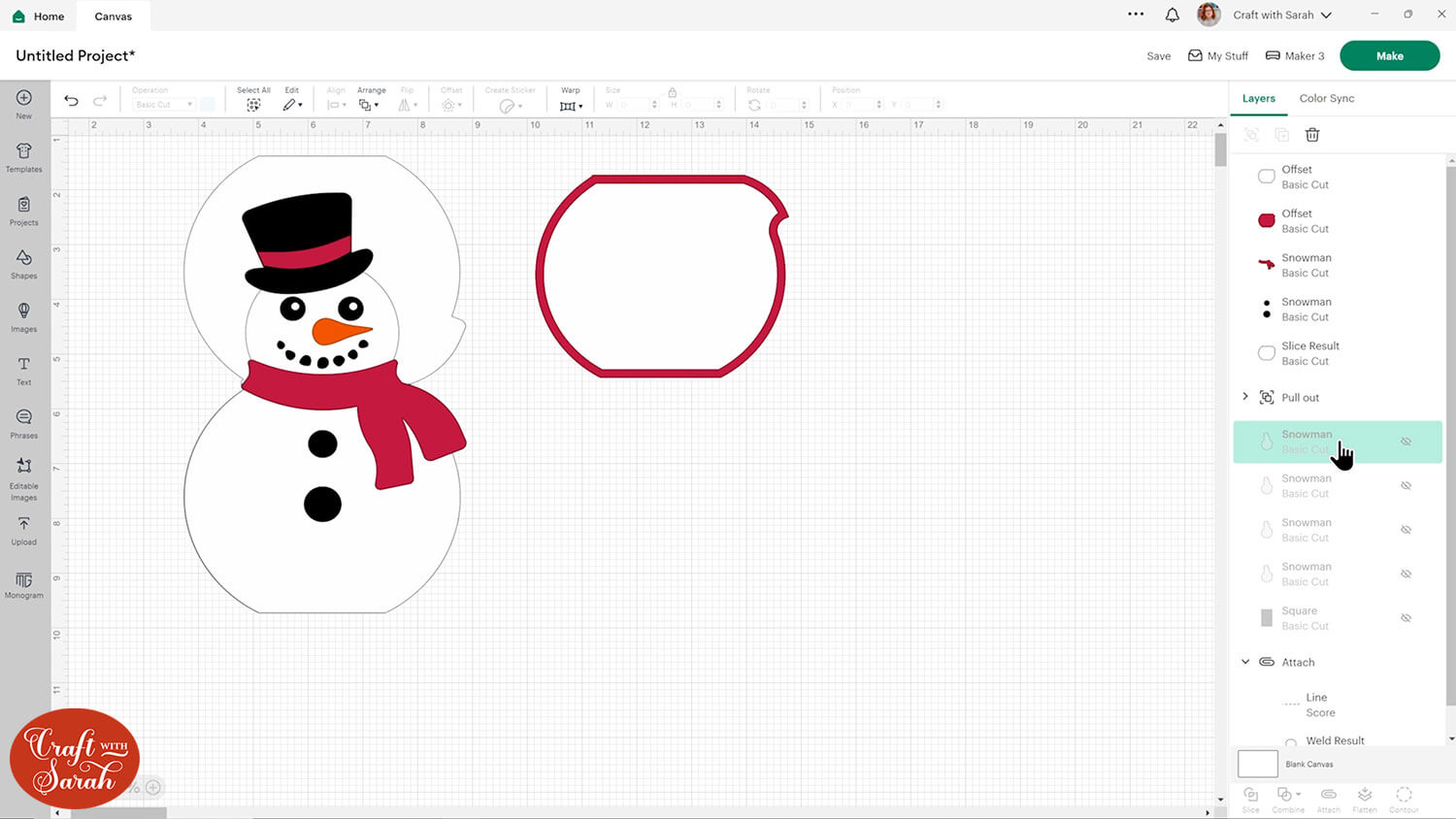Select the Slice Result layer

point(1338,353)
